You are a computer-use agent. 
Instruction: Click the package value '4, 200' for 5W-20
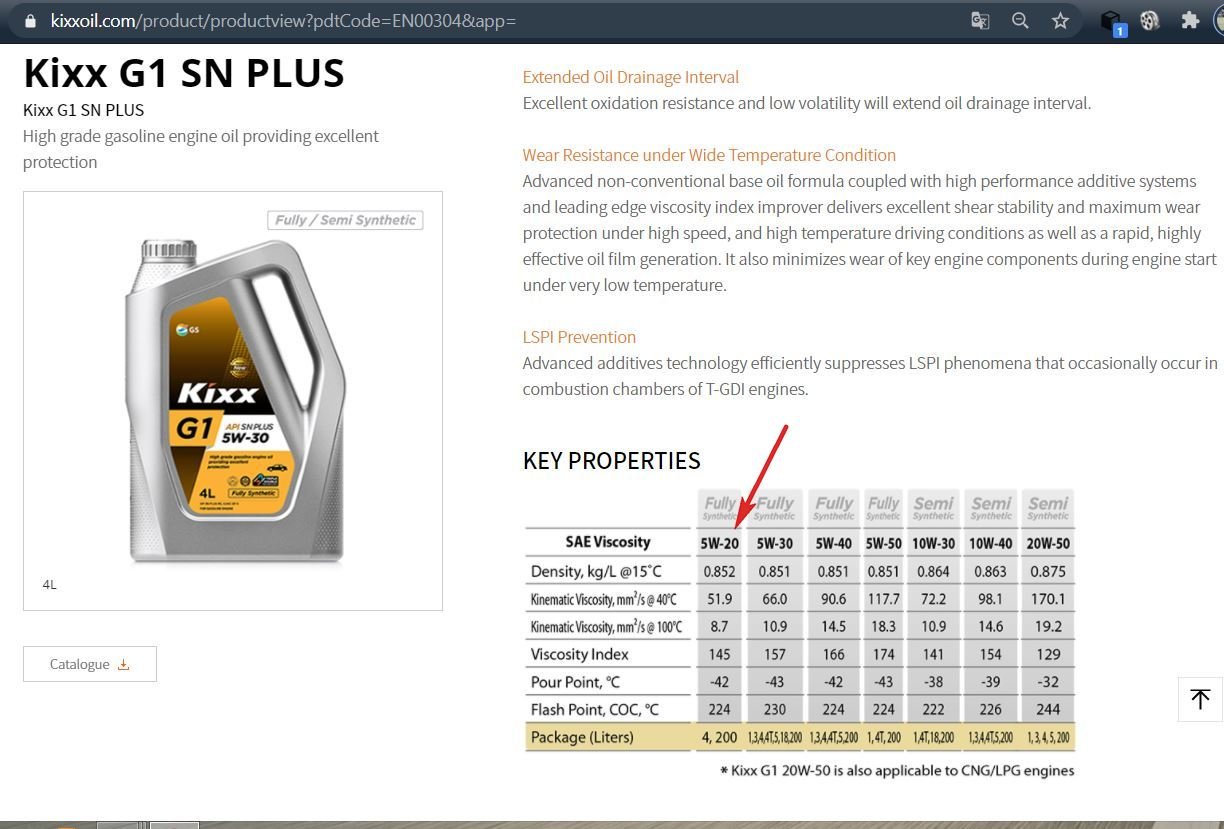click(719, 738)
